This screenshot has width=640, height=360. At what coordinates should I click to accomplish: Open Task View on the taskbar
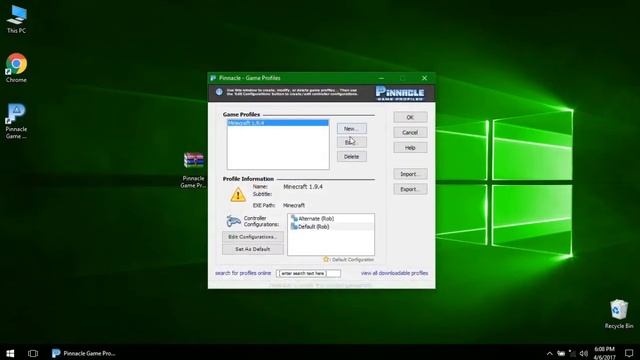pos(33,353)
